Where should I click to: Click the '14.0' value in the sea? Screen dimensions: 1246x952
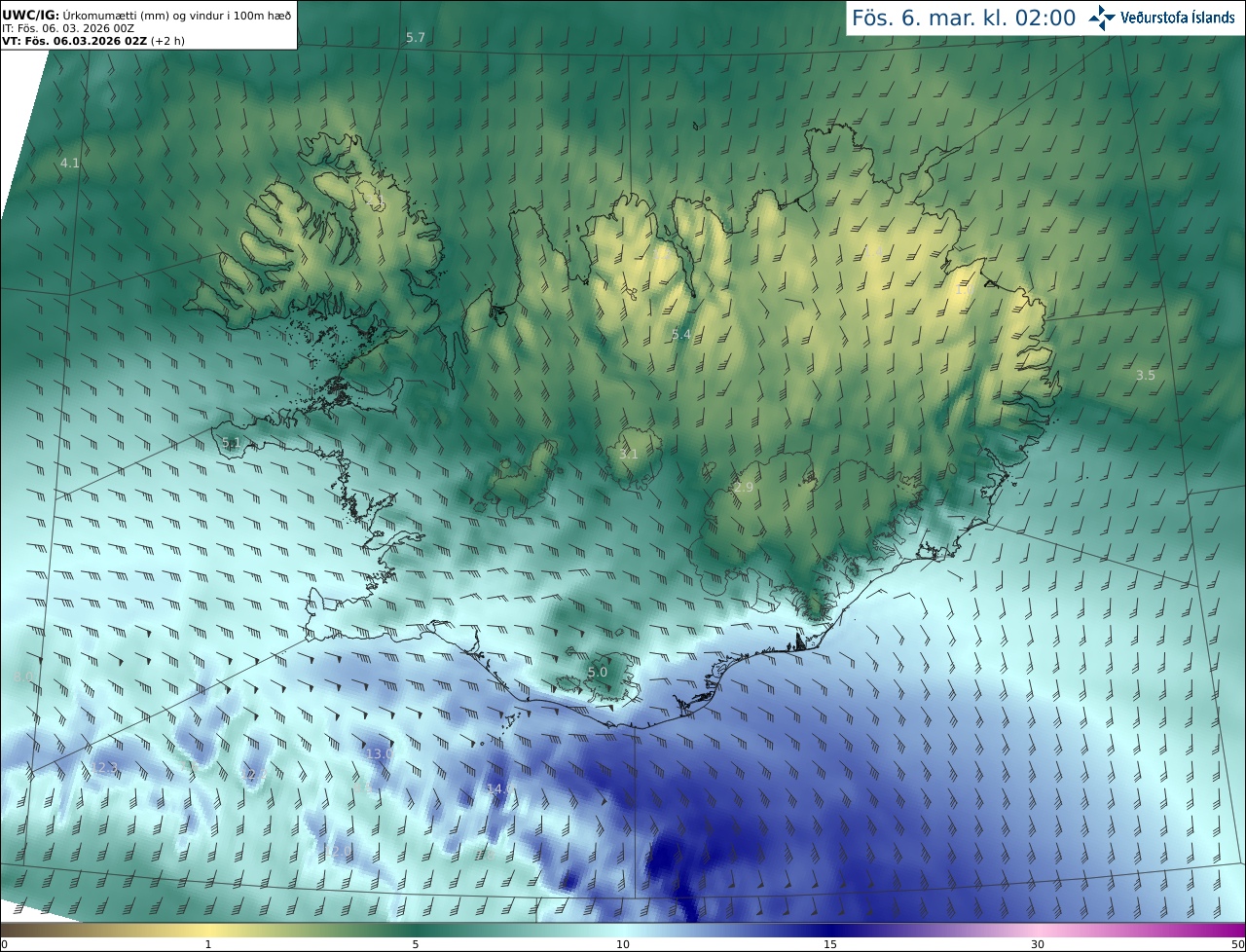pyautogui.click(x=498, y=788)
